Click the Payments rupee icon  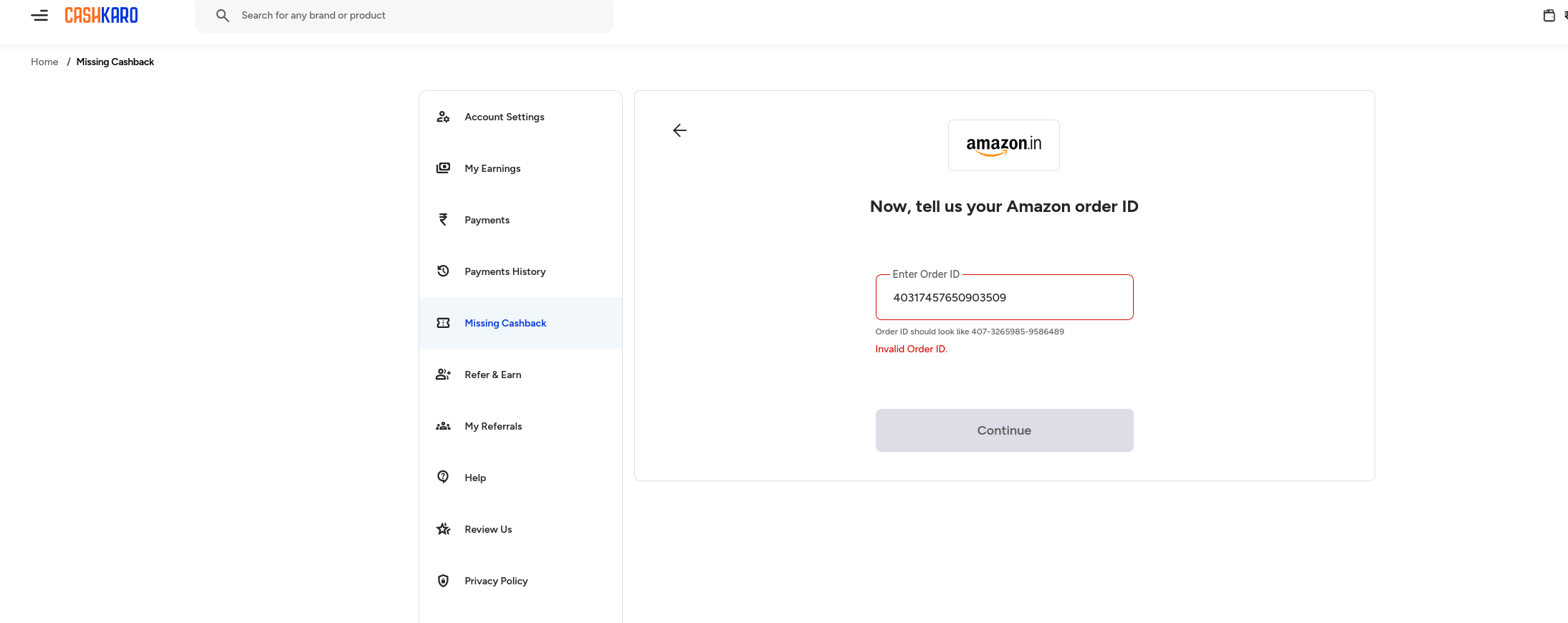click(443, 220)
